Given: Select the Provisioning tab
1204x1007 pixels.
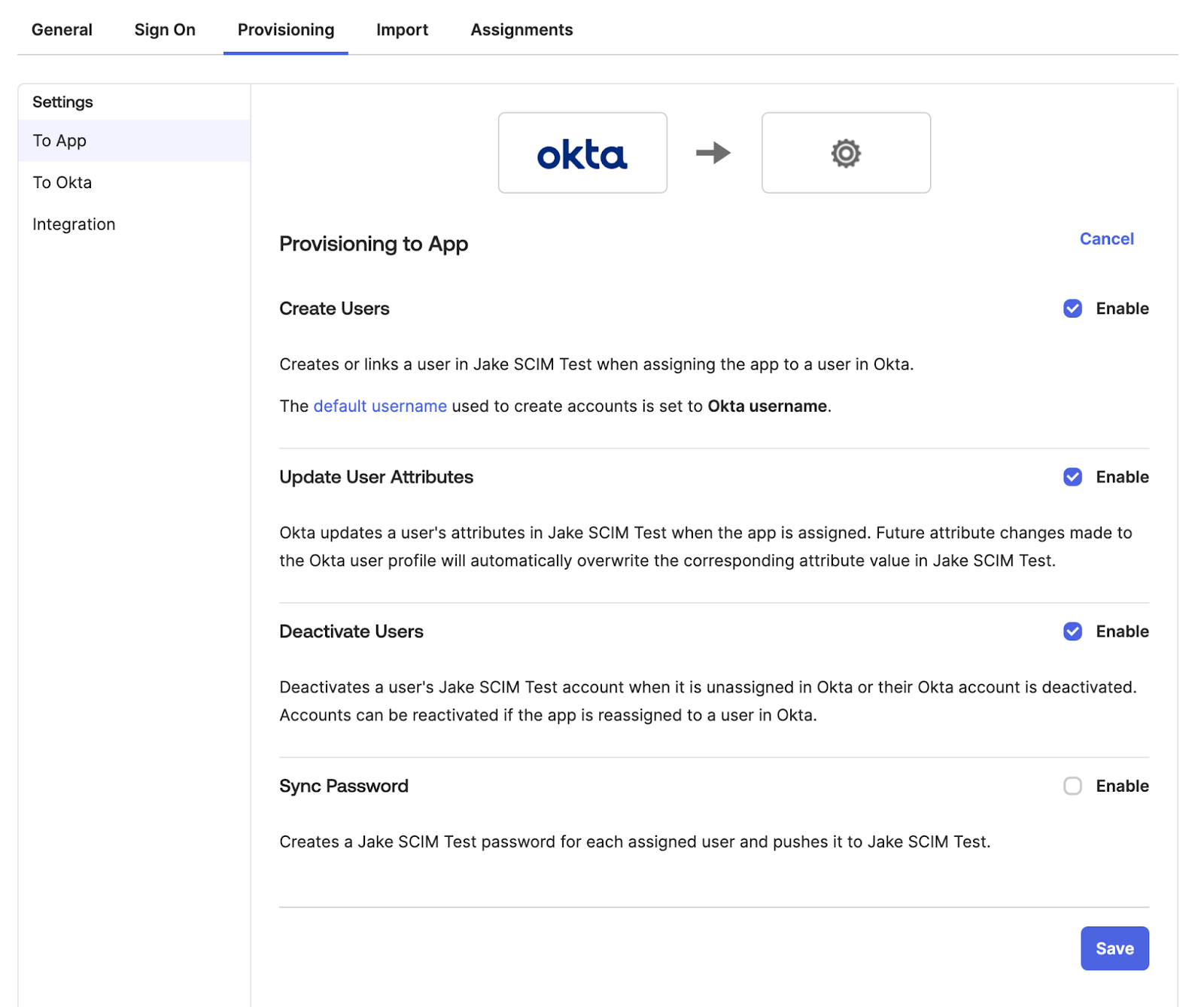Looking at the screenshot, I should (x=285, y=29).
